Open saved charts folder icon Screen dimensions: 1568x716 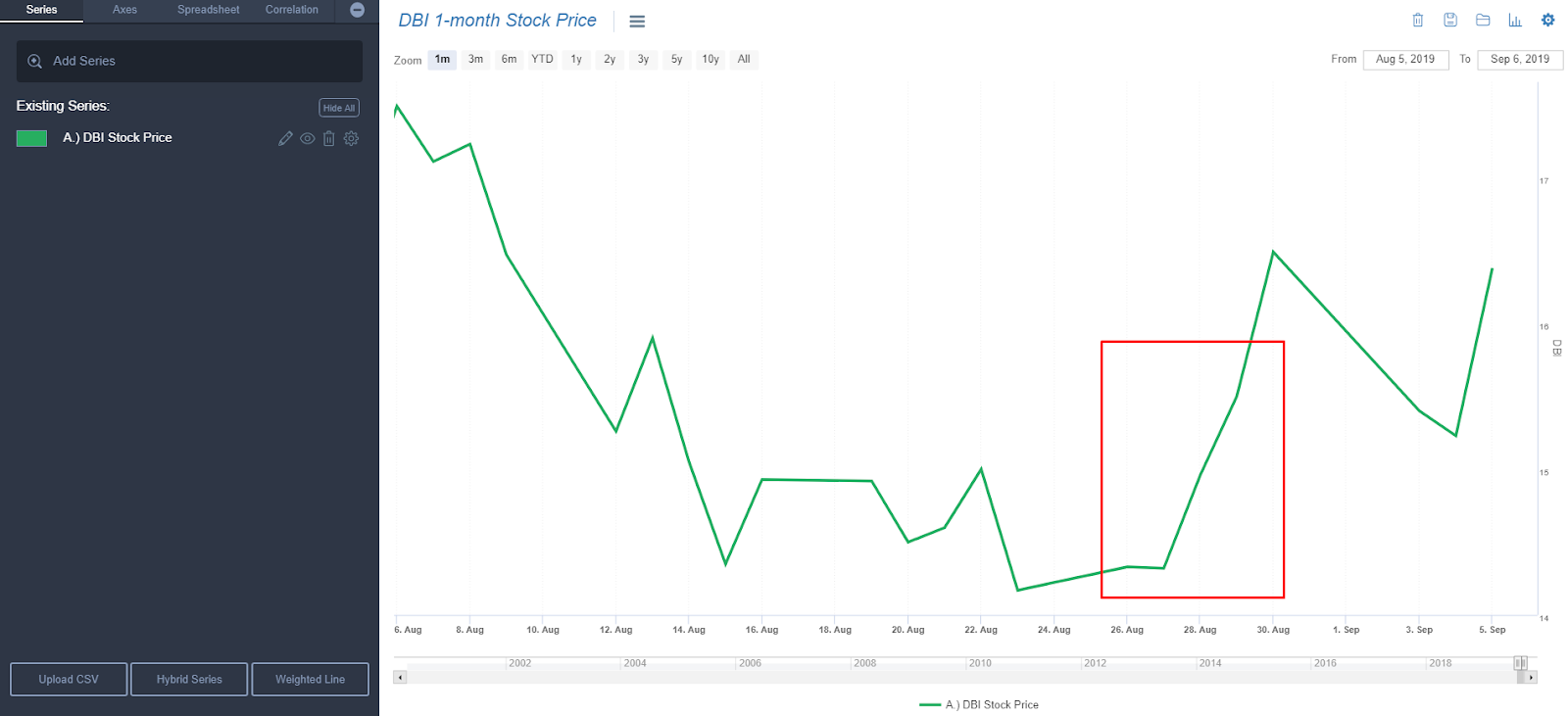1483,20
